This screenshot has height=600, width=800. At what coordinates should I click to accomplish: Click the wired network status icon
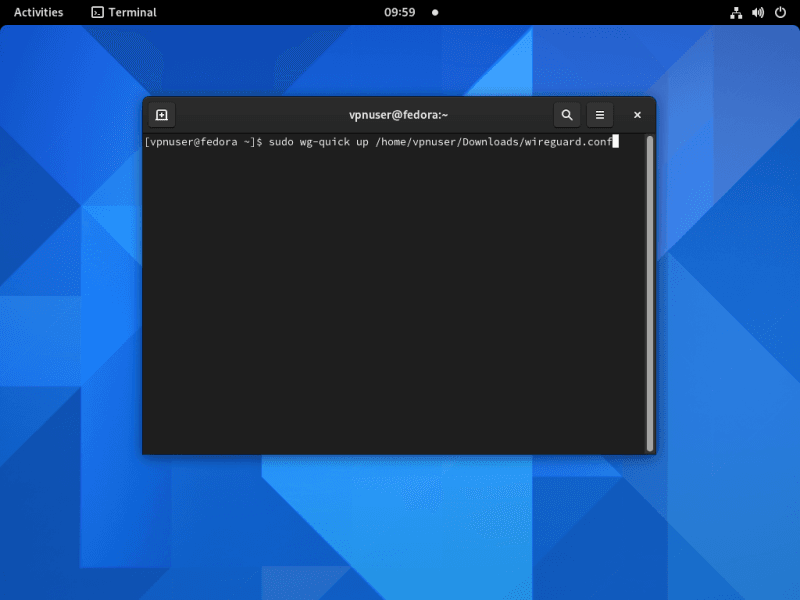pos(736,12)
